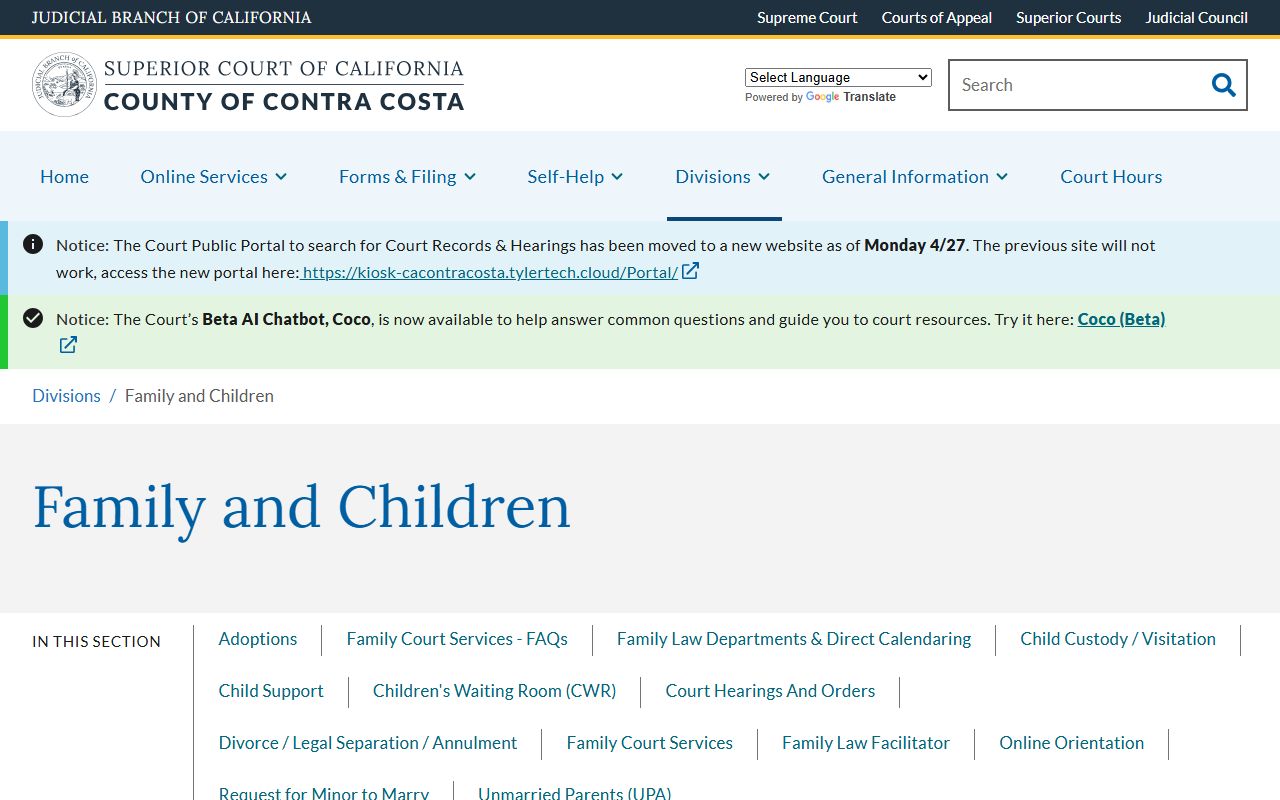Expand the Self-Help menu
The image size is (1280, 800).
(x=575, y=176)
